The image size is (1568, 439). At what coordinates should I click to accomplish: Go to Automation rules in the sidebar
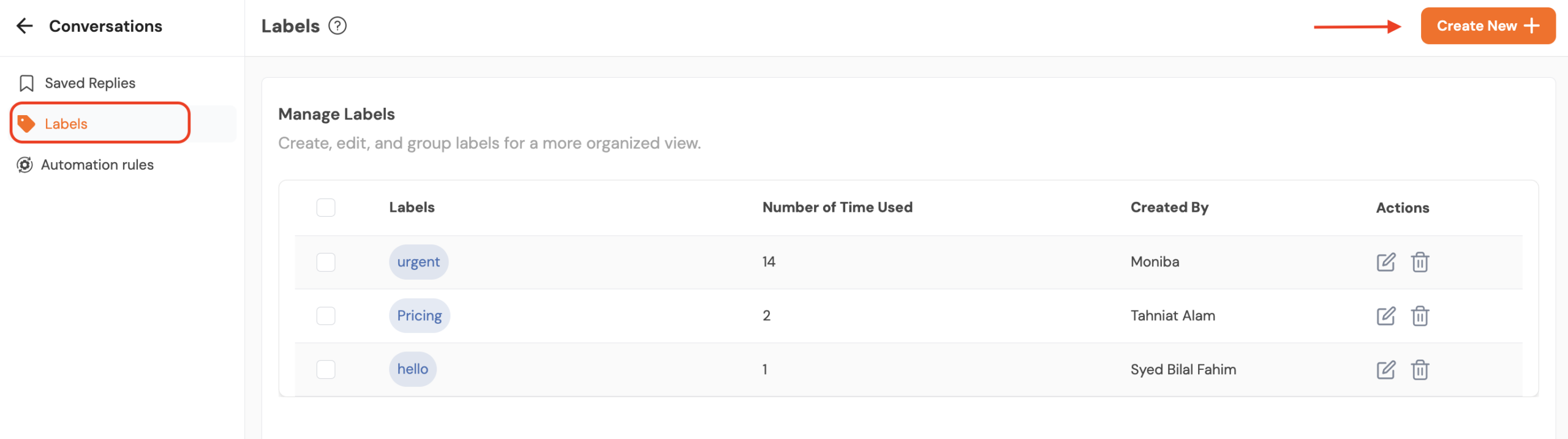(97, 165)
